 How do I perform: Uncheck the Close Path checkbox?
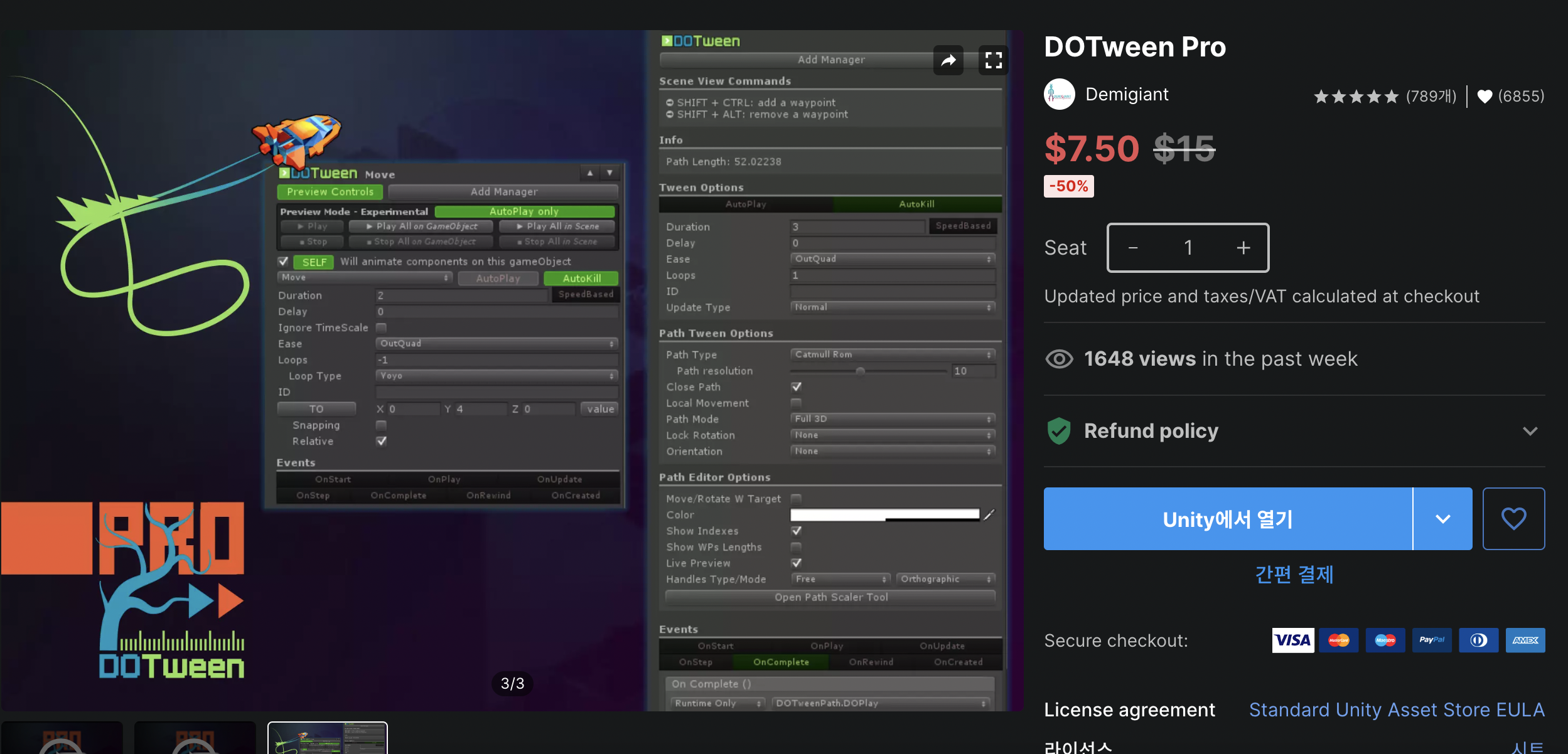[x=796, y=386]
